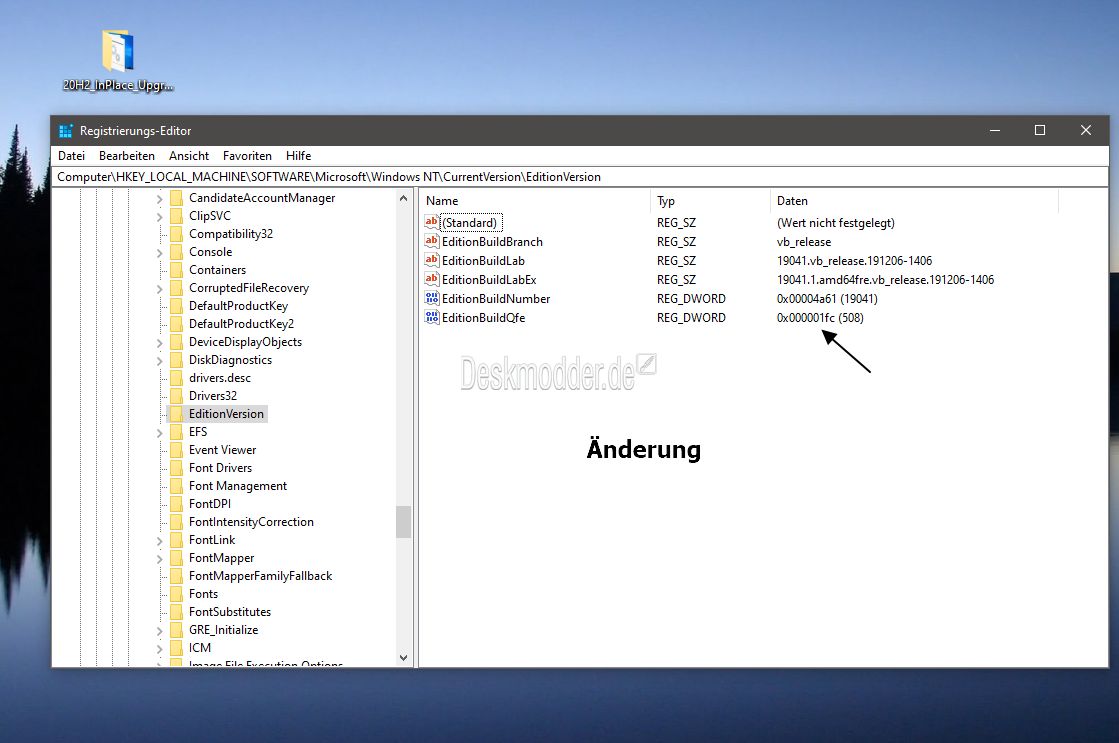Sort values by the Name column header
This screenshot has width=1119, height=743.
pos(535,201)
